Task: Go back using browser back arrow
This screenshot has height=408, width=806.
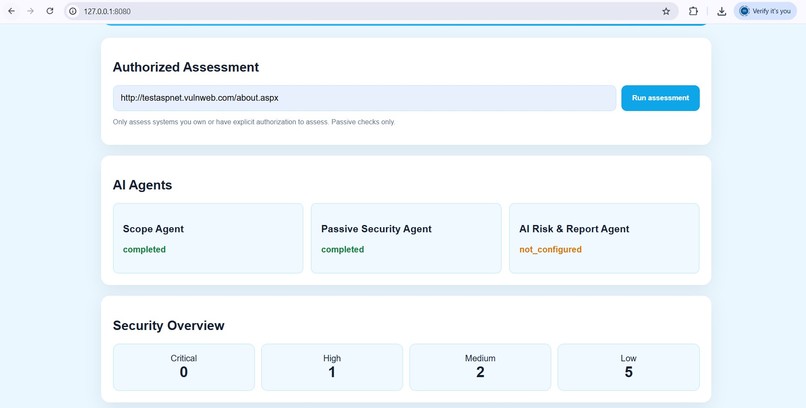Action: point(11,11)
